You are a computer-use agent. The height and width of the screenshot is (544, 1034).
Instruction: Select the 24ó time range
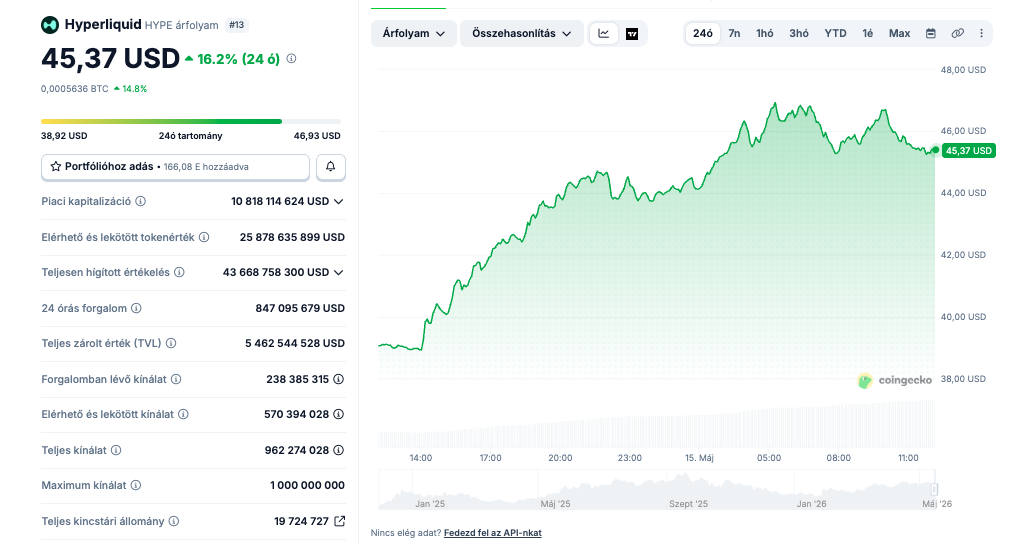pyautogui.click(x=702, y=34)
